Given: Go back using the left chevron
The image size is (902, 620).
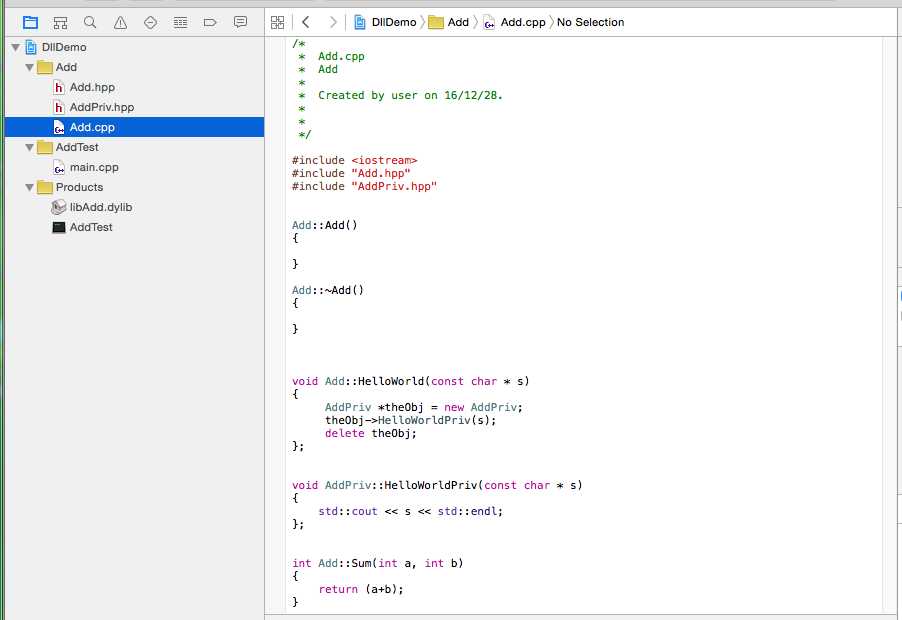Looking at the screenshot, I should click(x=305, y=22).
